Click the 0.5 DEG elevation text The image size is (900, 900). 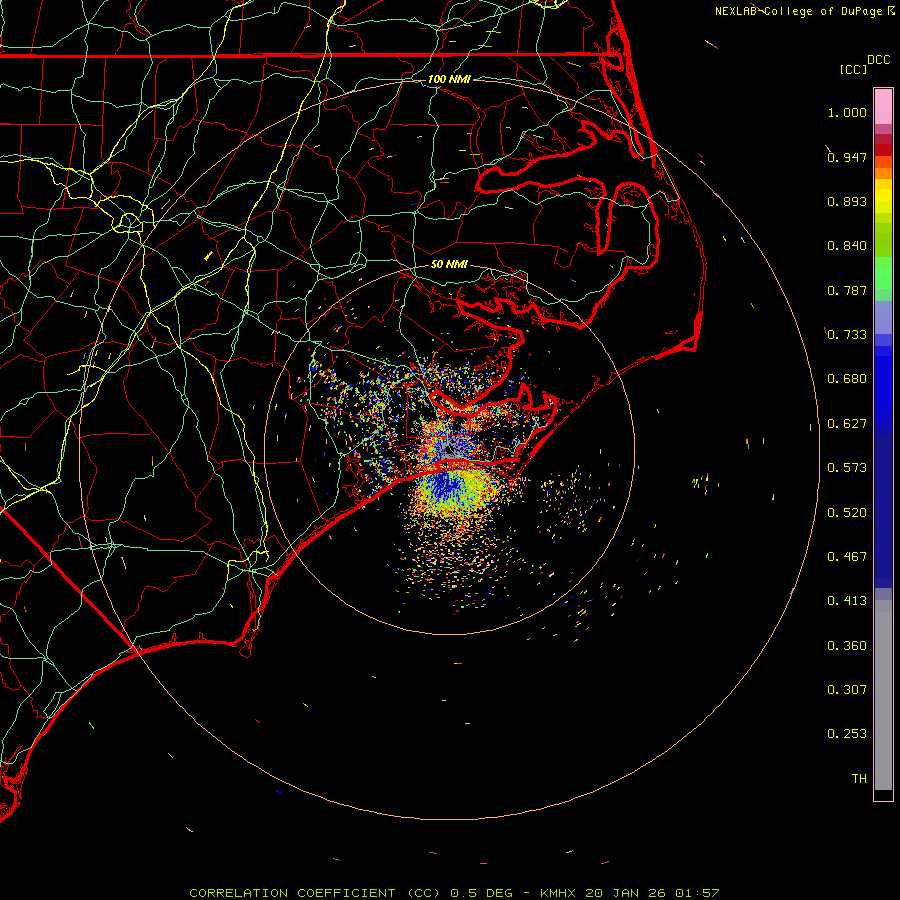[x=482, y=893]
